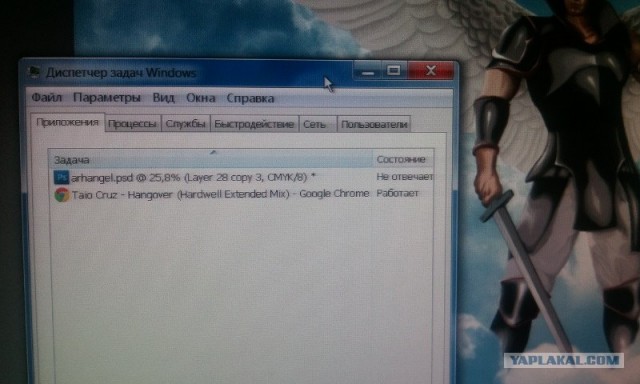
Task: Sort tasks by the Задача column header
Action: [211, 159]
